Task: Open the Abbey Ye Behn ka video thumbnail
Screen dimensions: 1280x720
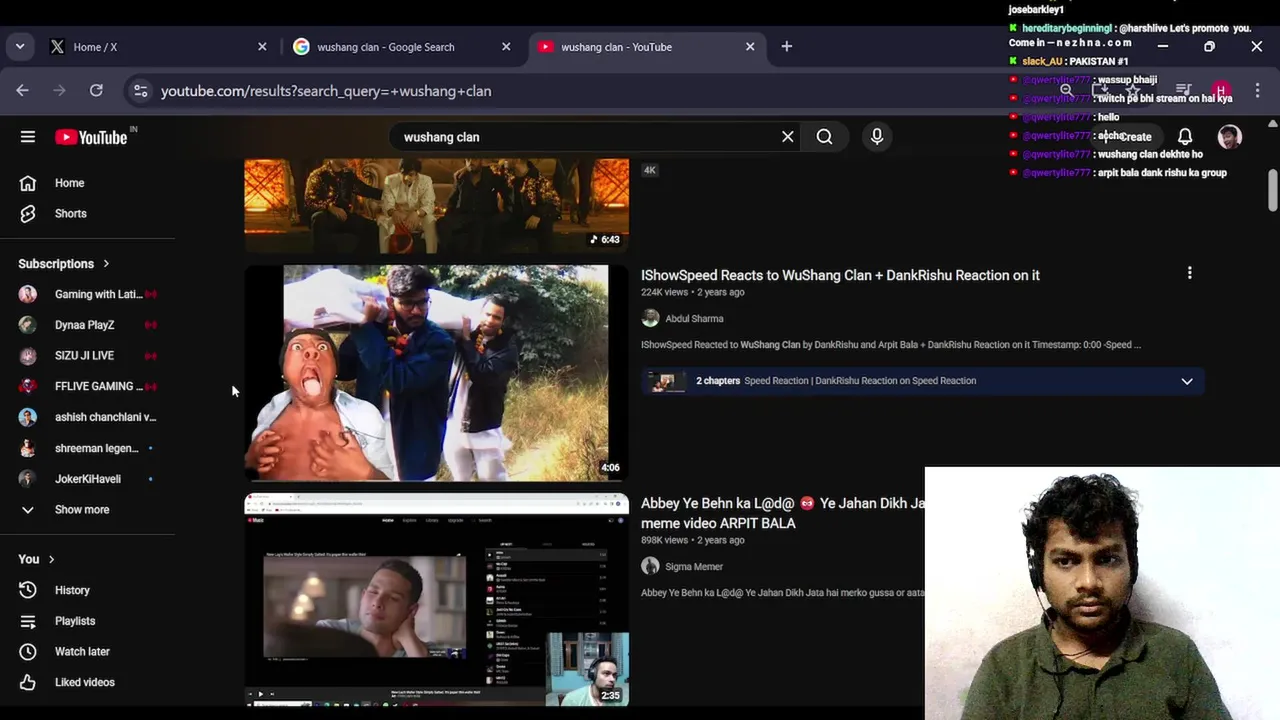Action: [x=437, y=600]
